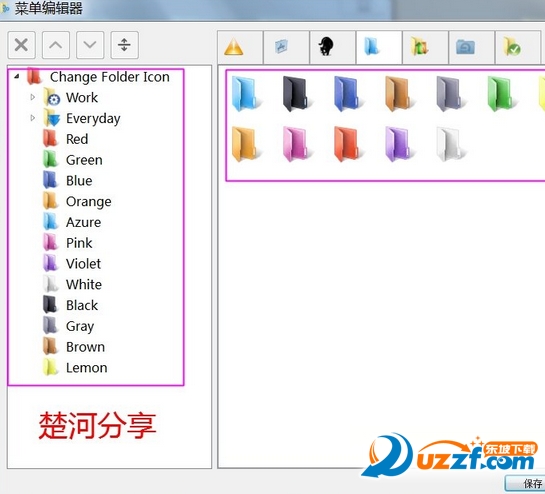Move item down with the down-arrow button
The width and height of the screenshot is (545, 494).
pos(90,45)
